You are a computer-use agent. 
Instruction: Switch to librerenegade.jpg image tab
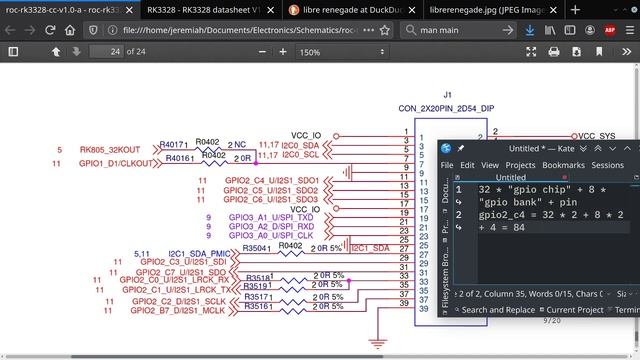point(486,10)
